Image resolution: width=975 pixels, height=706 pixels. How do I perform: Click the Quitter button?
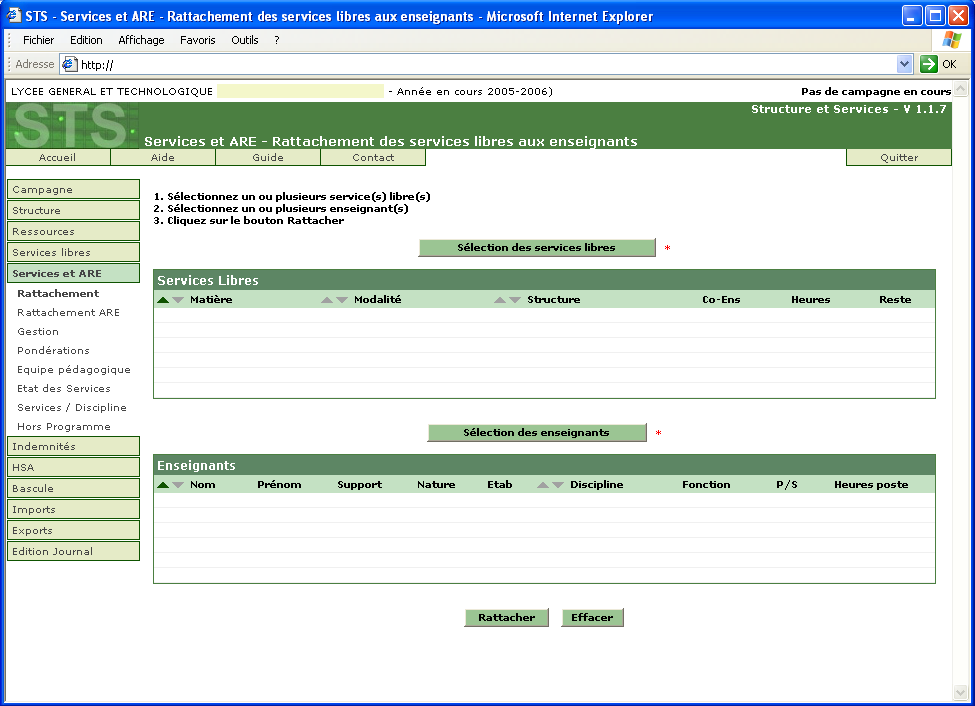(899, 158)
